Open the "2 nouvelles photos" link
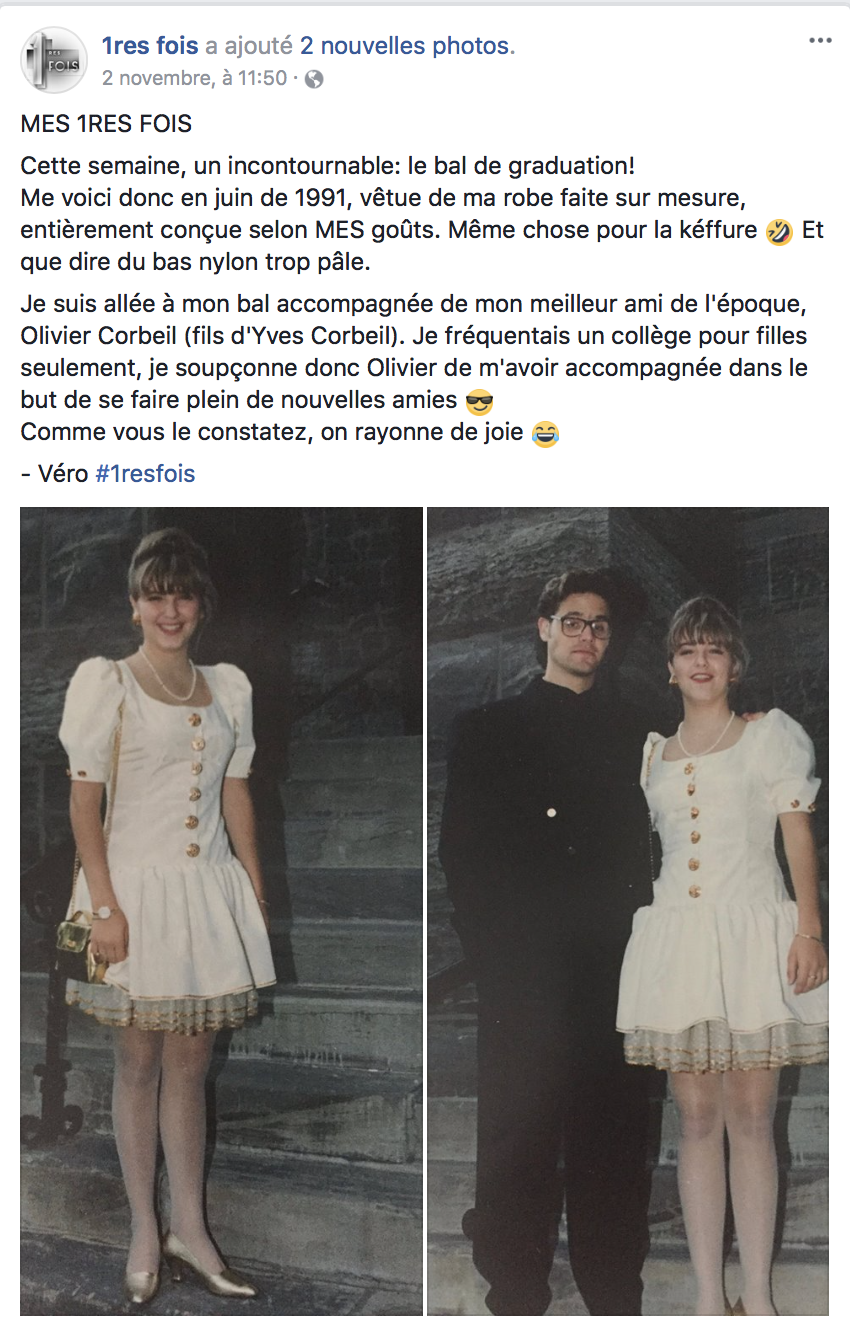850x1330 pixels. 408,46
